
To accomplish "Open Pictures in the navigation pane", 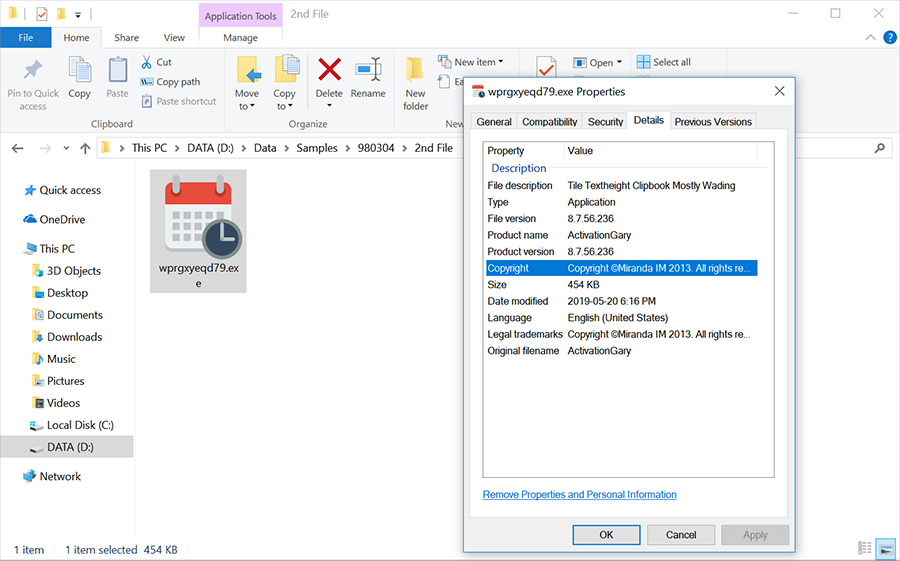I will pos(58,381).
